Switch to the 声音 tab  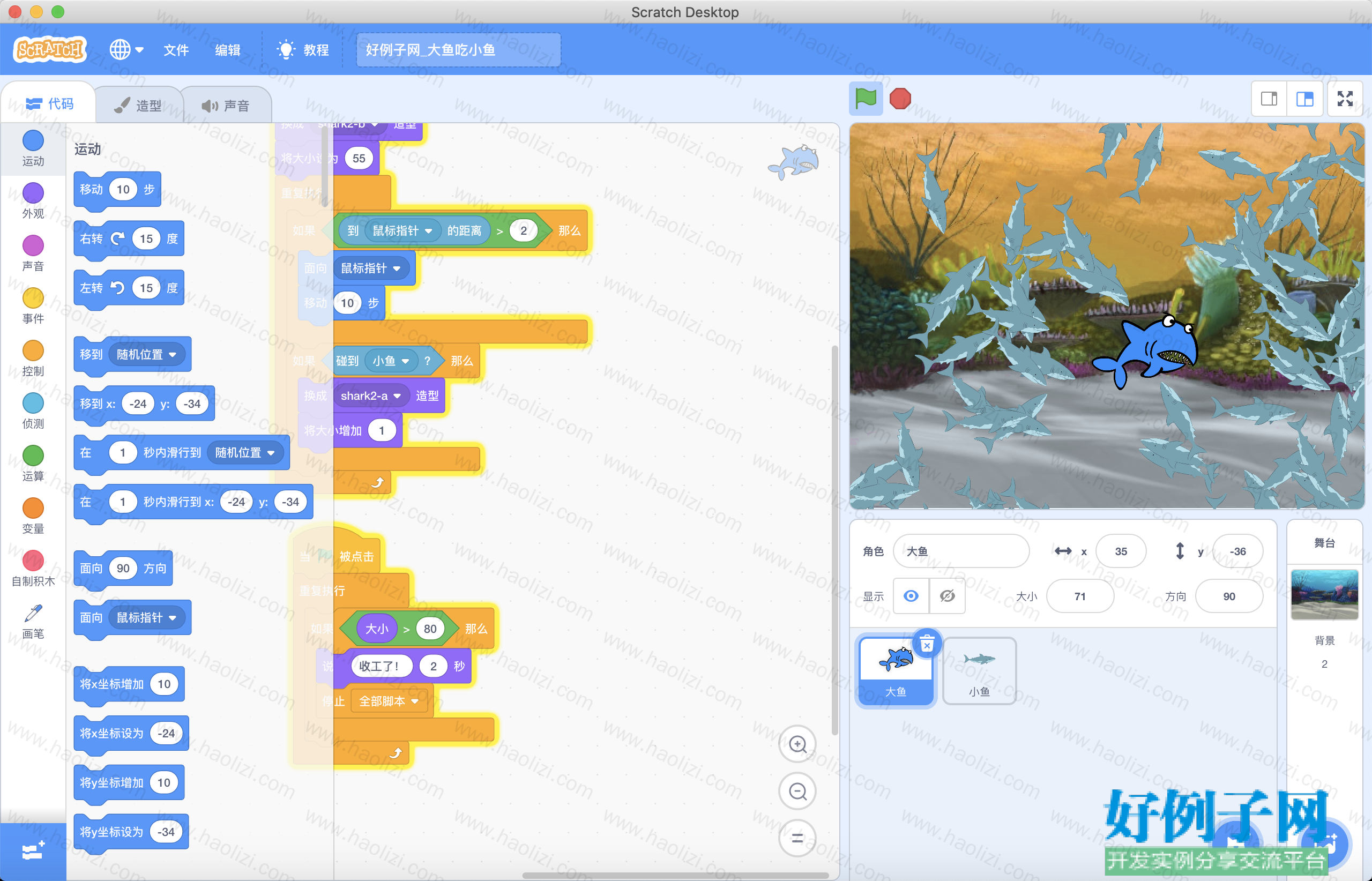(226, 105)
